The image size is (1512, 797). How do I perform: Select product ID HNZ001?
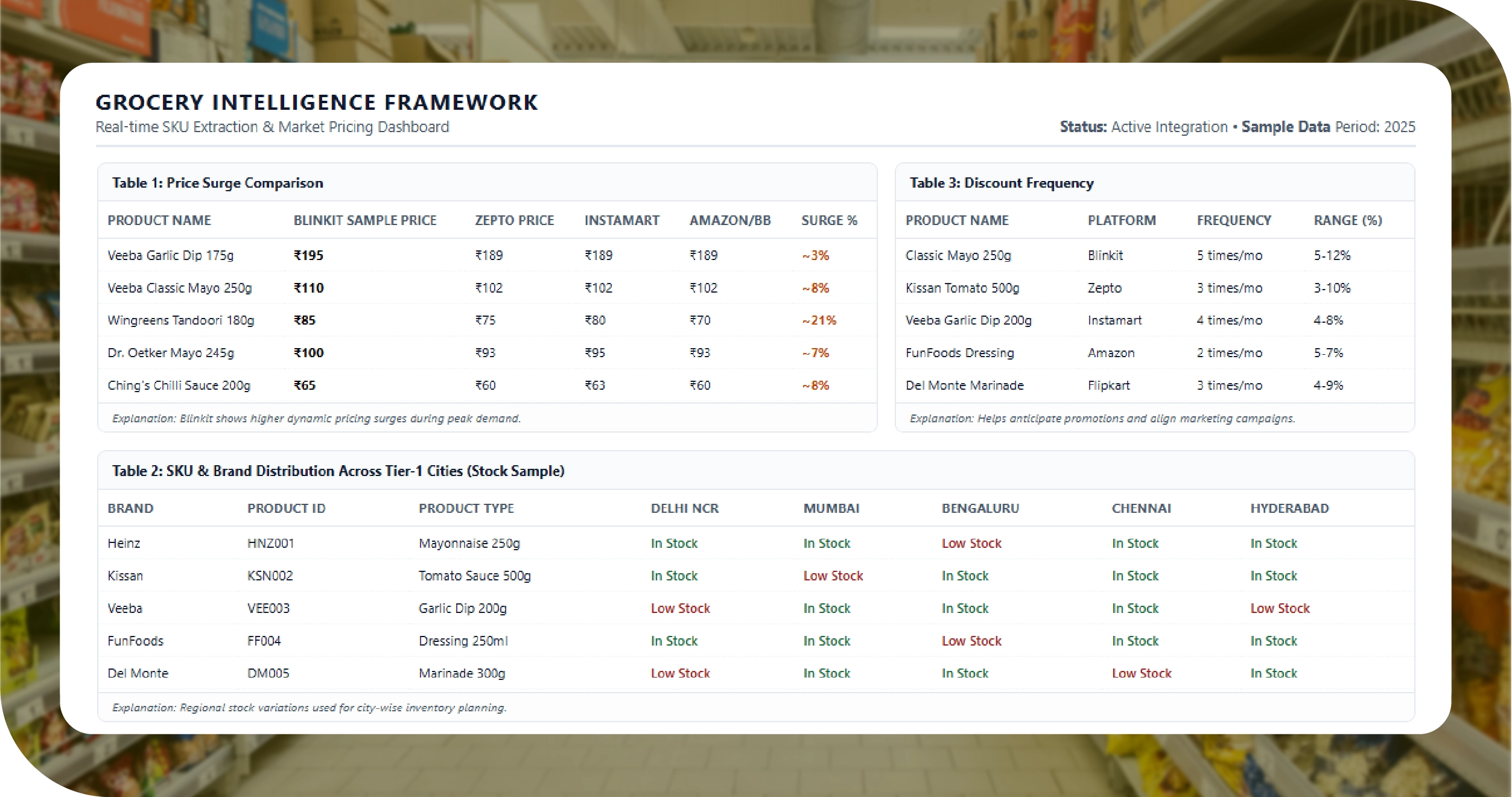point(270,543)
